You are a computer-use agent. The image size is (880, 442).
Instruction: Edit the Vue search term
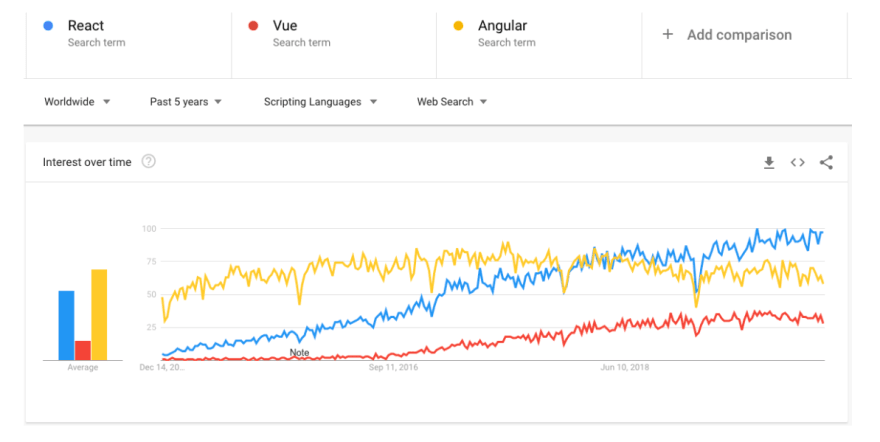click(334, 45)
